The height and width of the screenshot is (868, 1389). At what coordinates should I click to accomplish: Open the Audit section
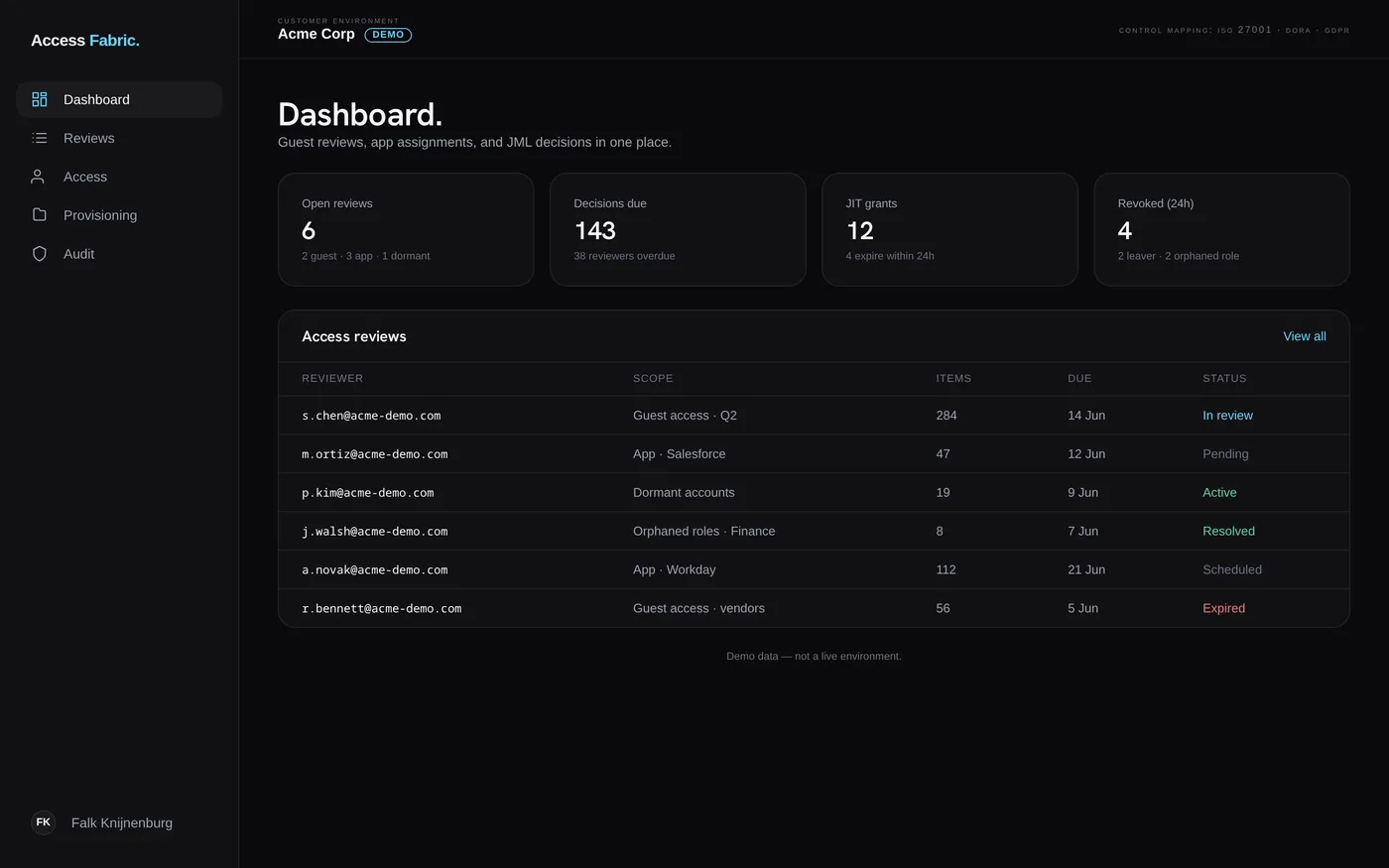(119, 254)
